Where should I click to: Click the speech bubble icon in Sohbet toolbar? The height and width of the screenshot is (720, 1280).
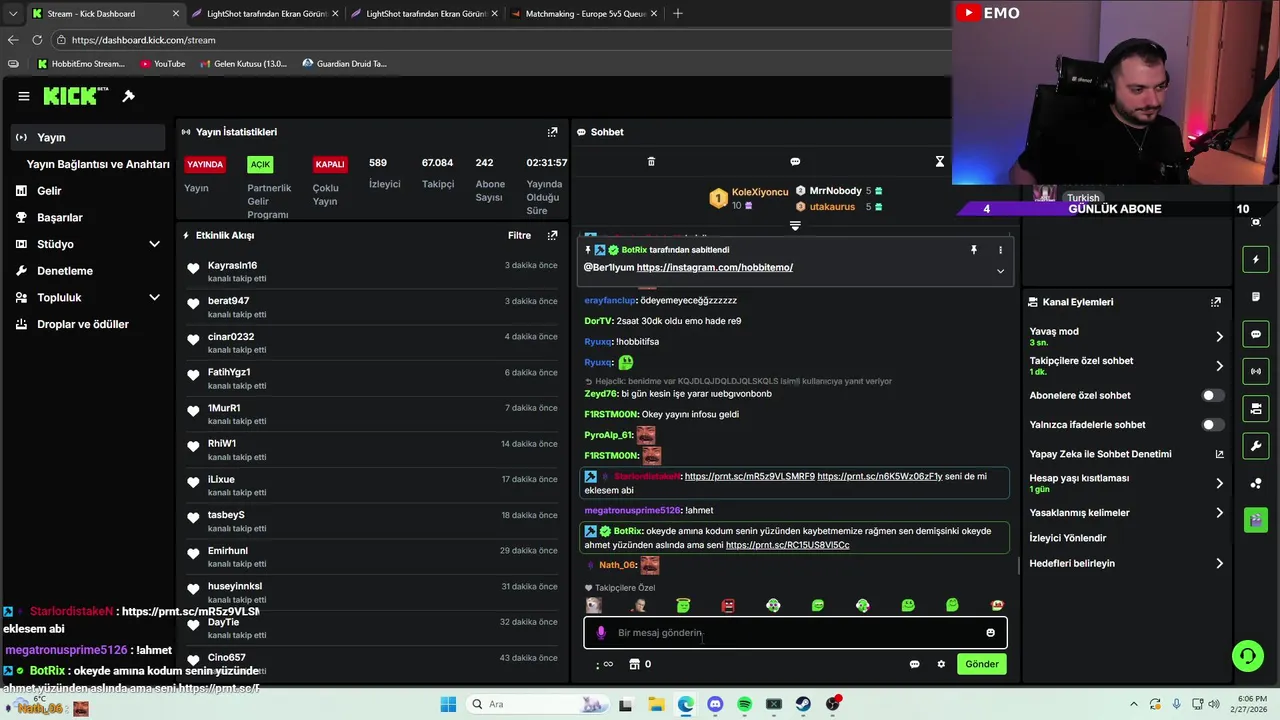[795, 162]
